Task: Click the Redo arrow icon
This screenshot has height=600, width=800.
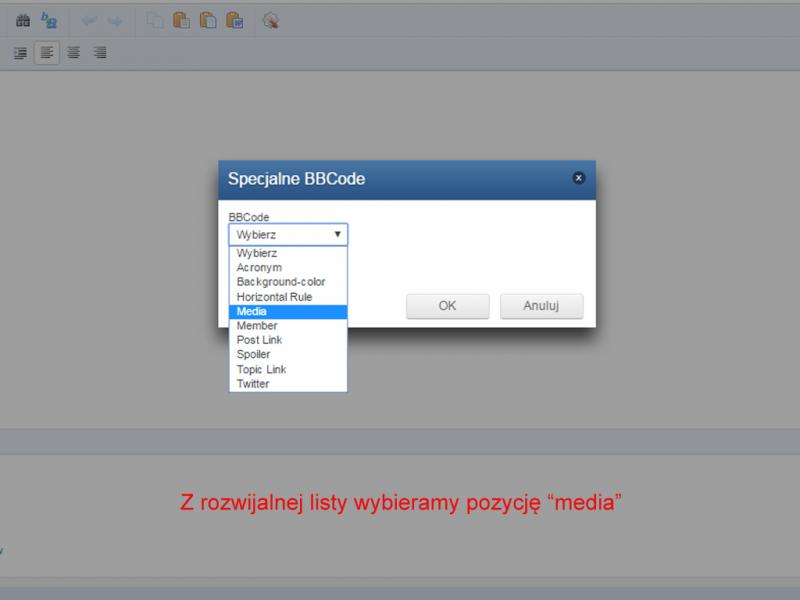Action: [x=115, y=20]
